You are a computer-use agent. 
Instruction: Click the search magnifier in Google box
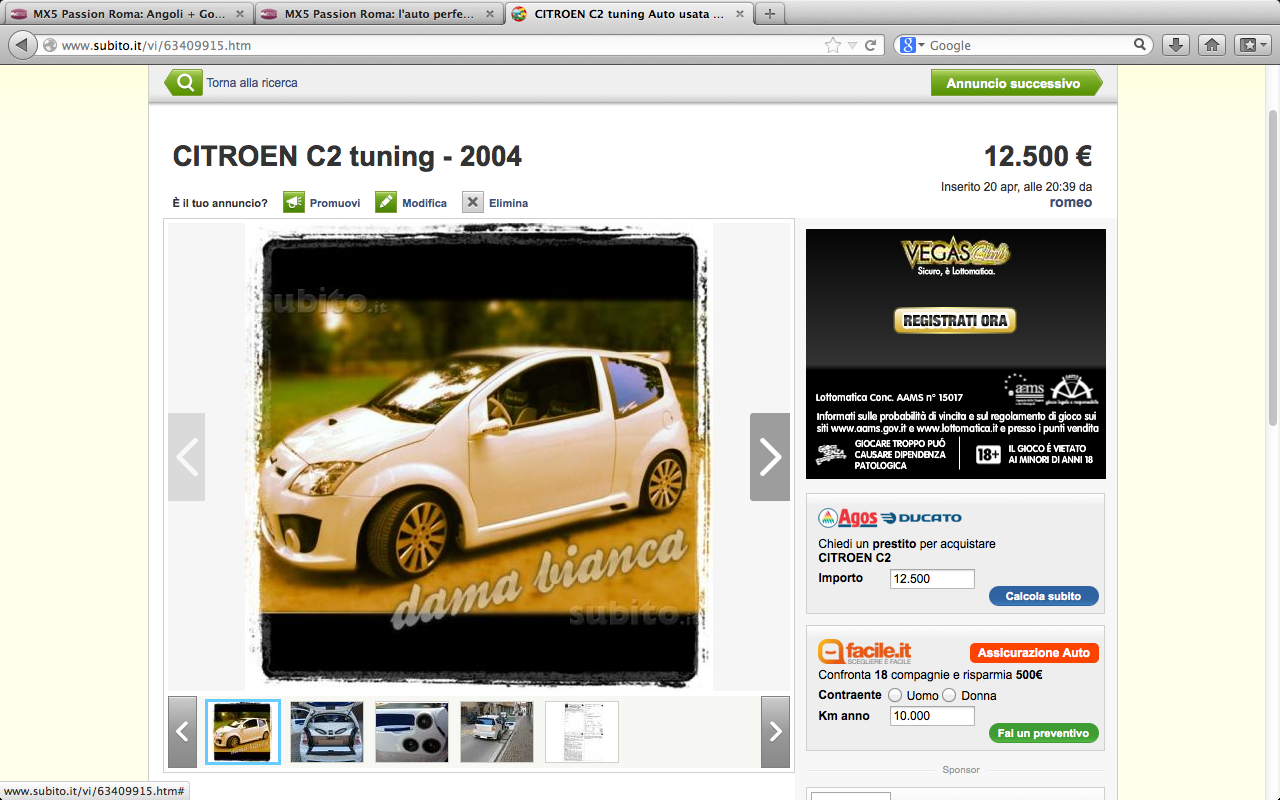click(1140, 45)
